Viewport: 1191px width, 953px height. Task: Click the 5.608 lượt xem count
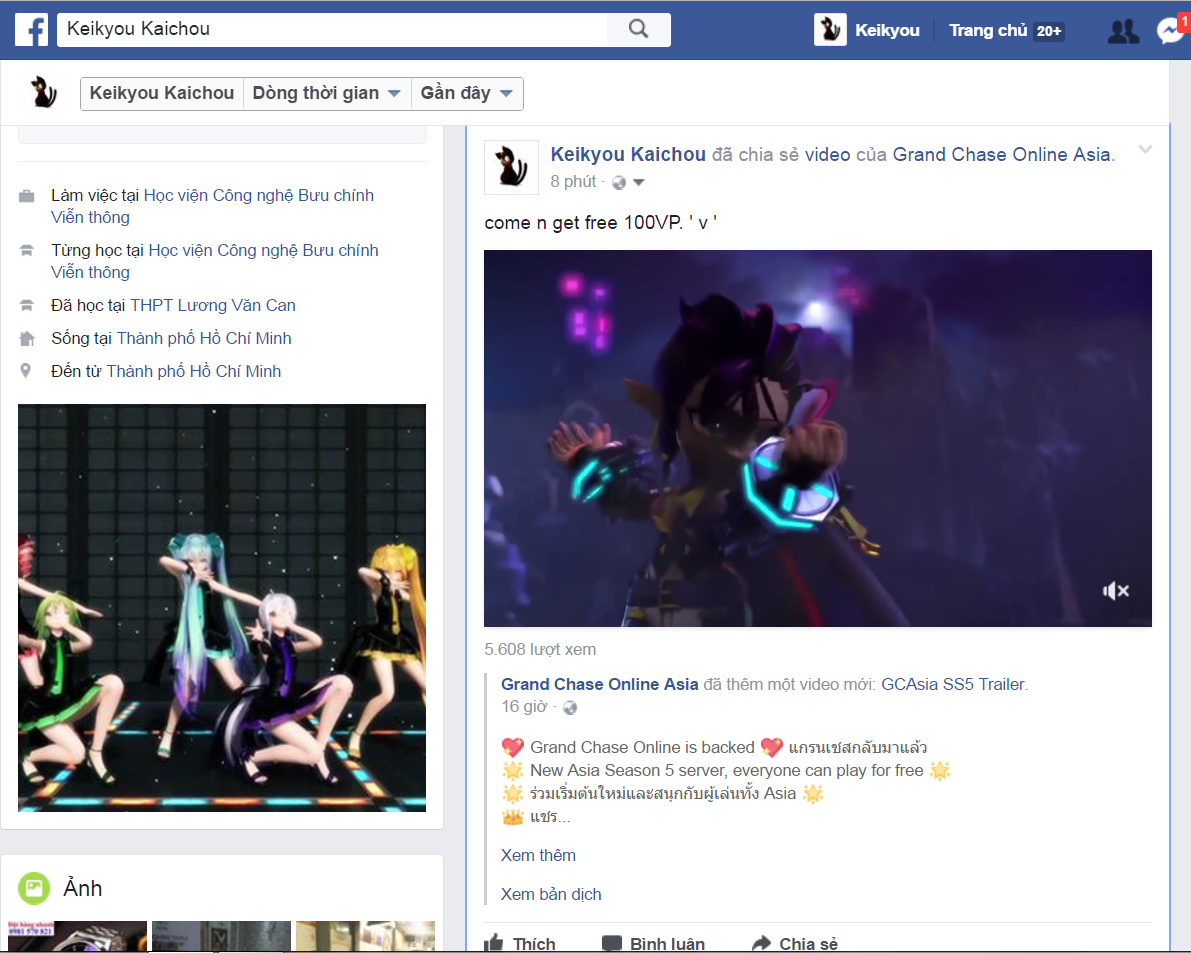point(540,649)
